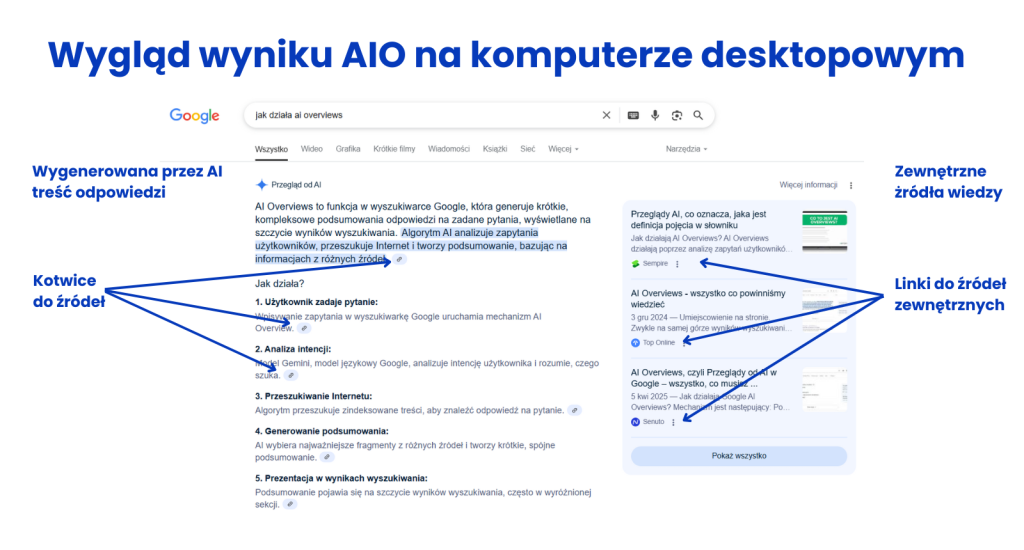This screenshot has width=1024, height=550.
Task: Click source anchor after 'różnych źródeł'
Action: [x=400, y=259]
